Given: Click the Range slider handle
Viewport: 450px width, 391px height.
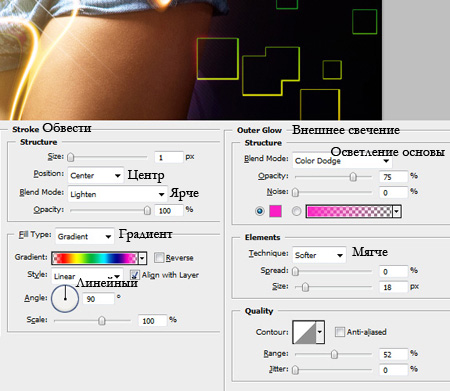Looking at the screenshot, I should (334, 354).
